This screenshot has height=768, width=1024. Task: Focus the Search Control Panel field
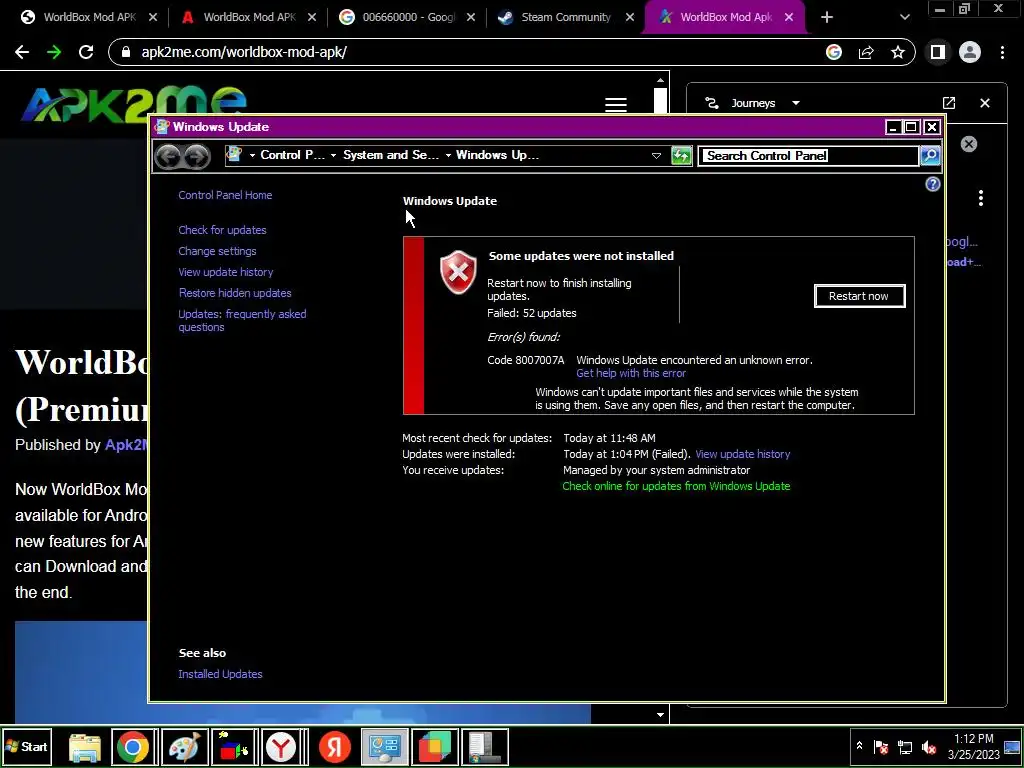click(x=808, y=155)
